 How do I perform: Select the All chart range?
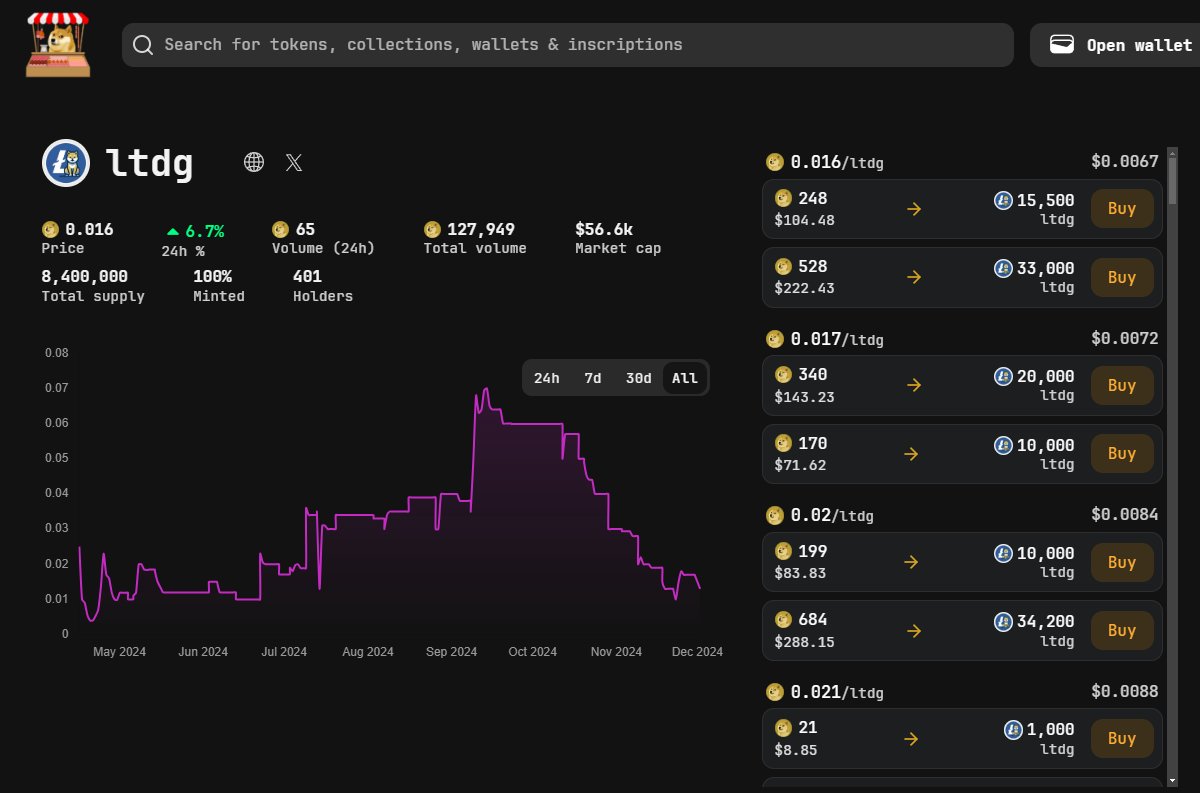[x=685, y=378]
